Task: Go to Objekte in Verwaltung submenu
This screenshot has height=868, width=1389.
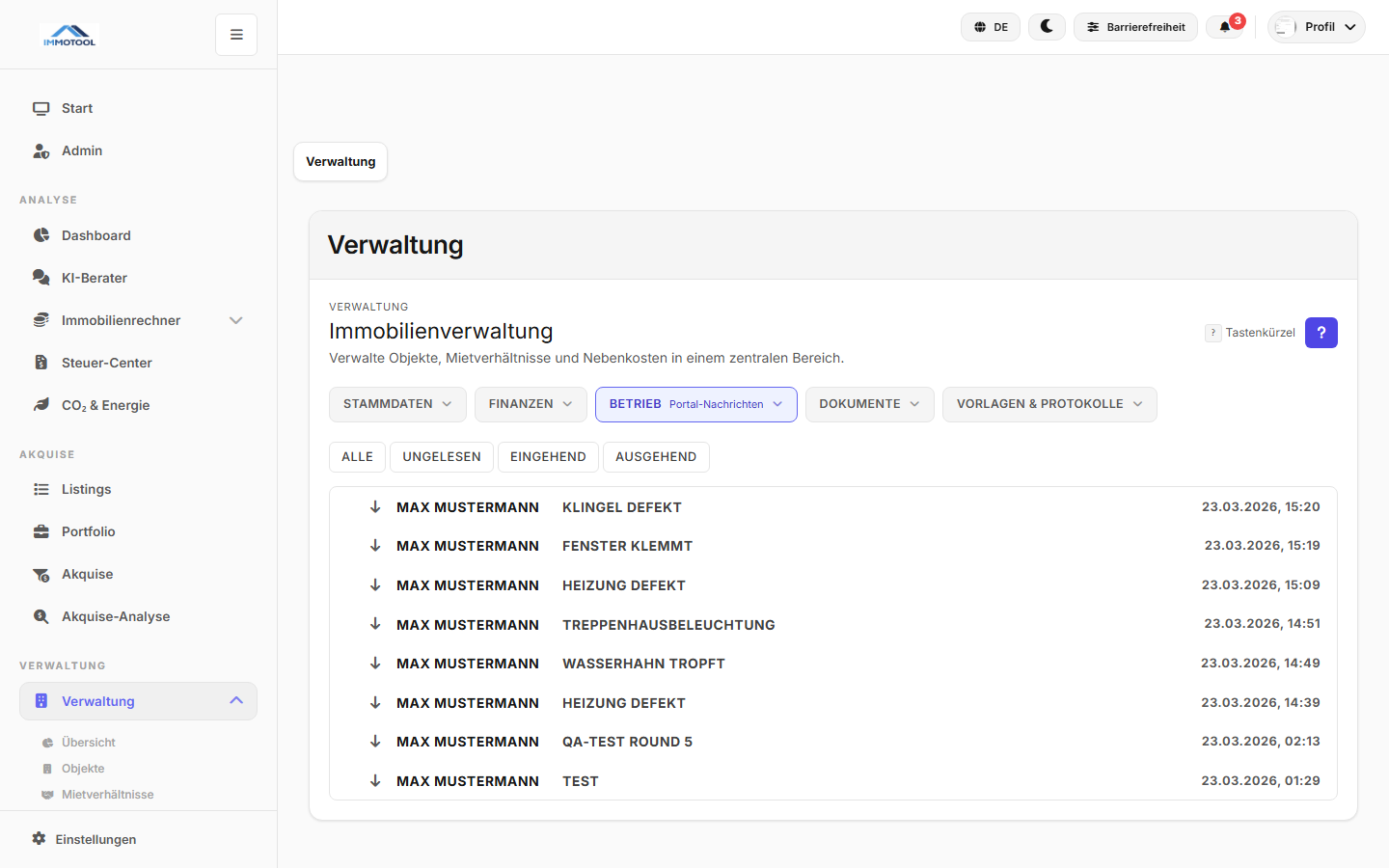Action: pos(83,769)
